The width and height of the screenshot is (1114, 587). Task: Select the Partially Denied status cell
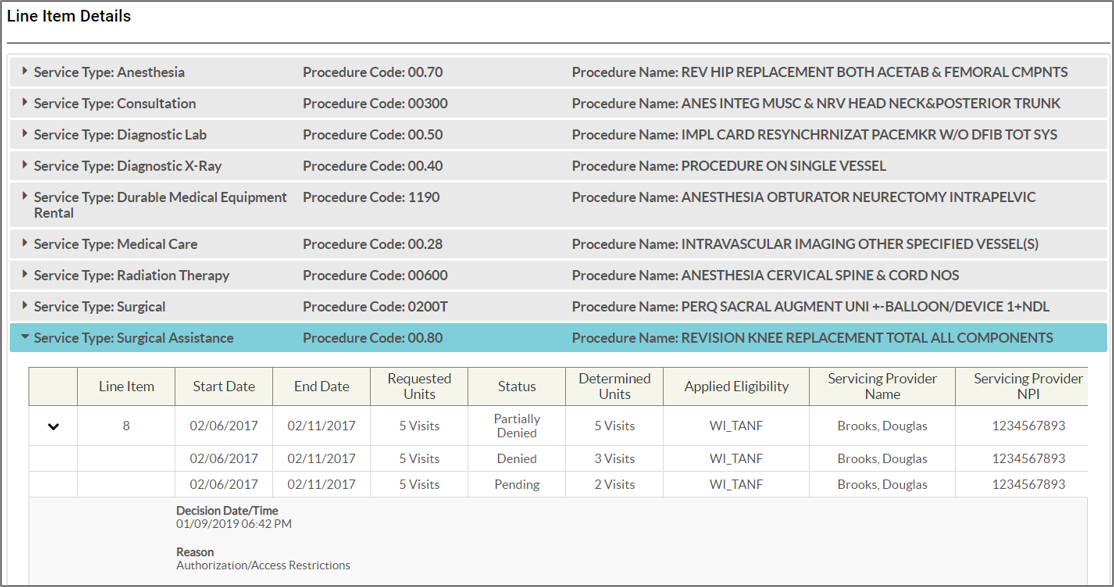tap(517, 426)
